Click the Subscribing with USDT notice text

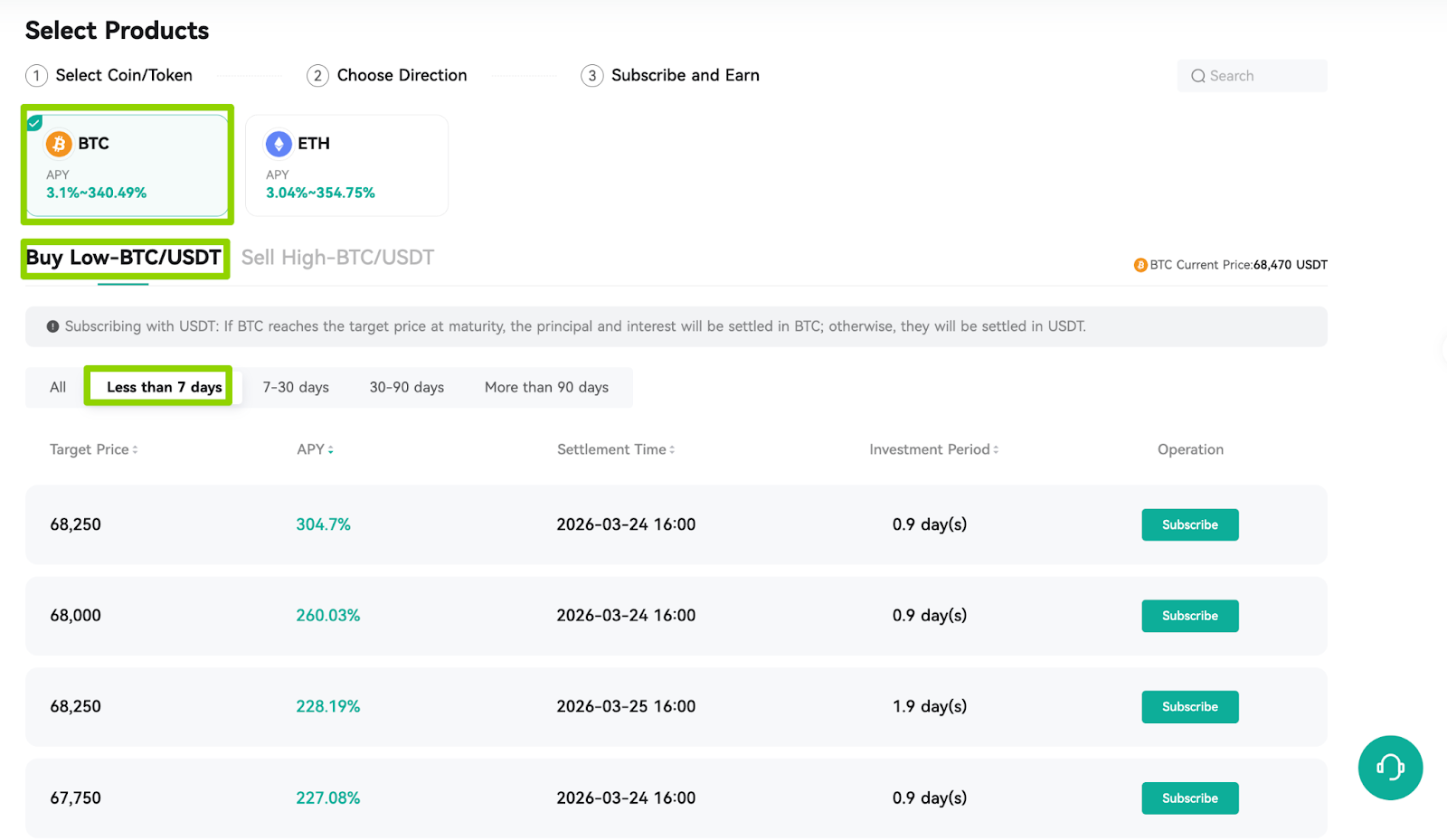tap(575, 326)
